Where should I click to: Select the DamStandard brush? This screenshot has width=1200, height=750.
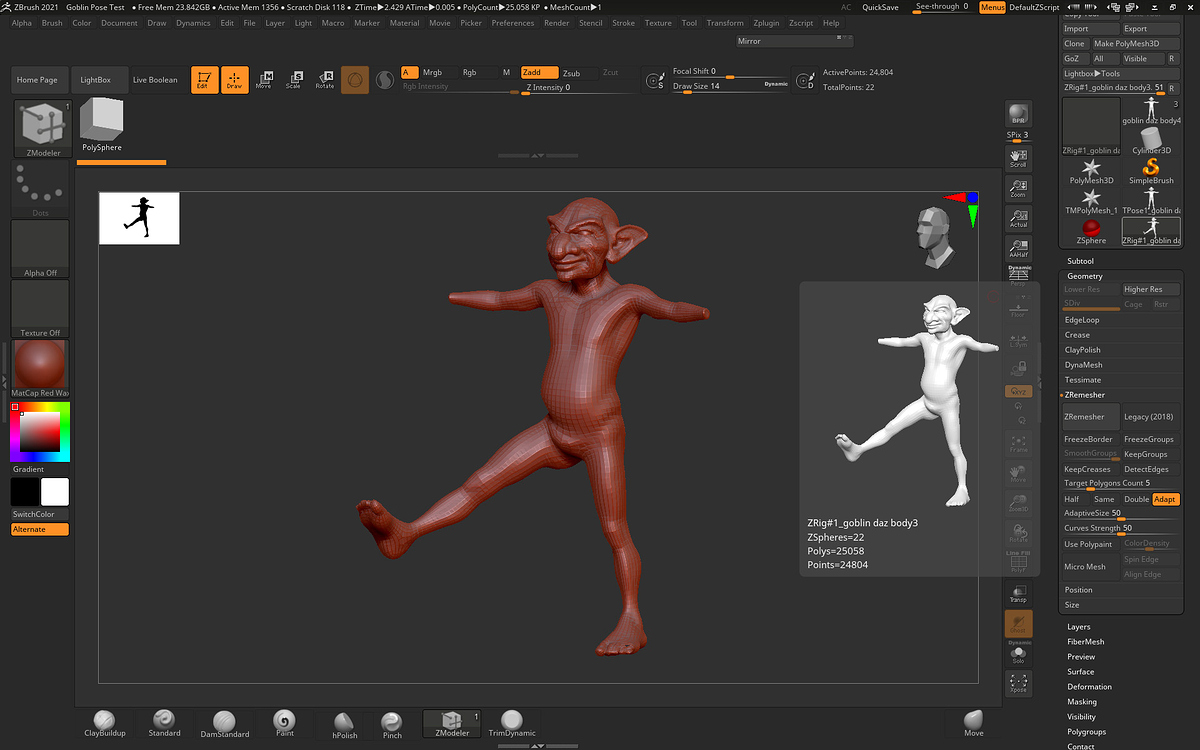tap(223, 724)
